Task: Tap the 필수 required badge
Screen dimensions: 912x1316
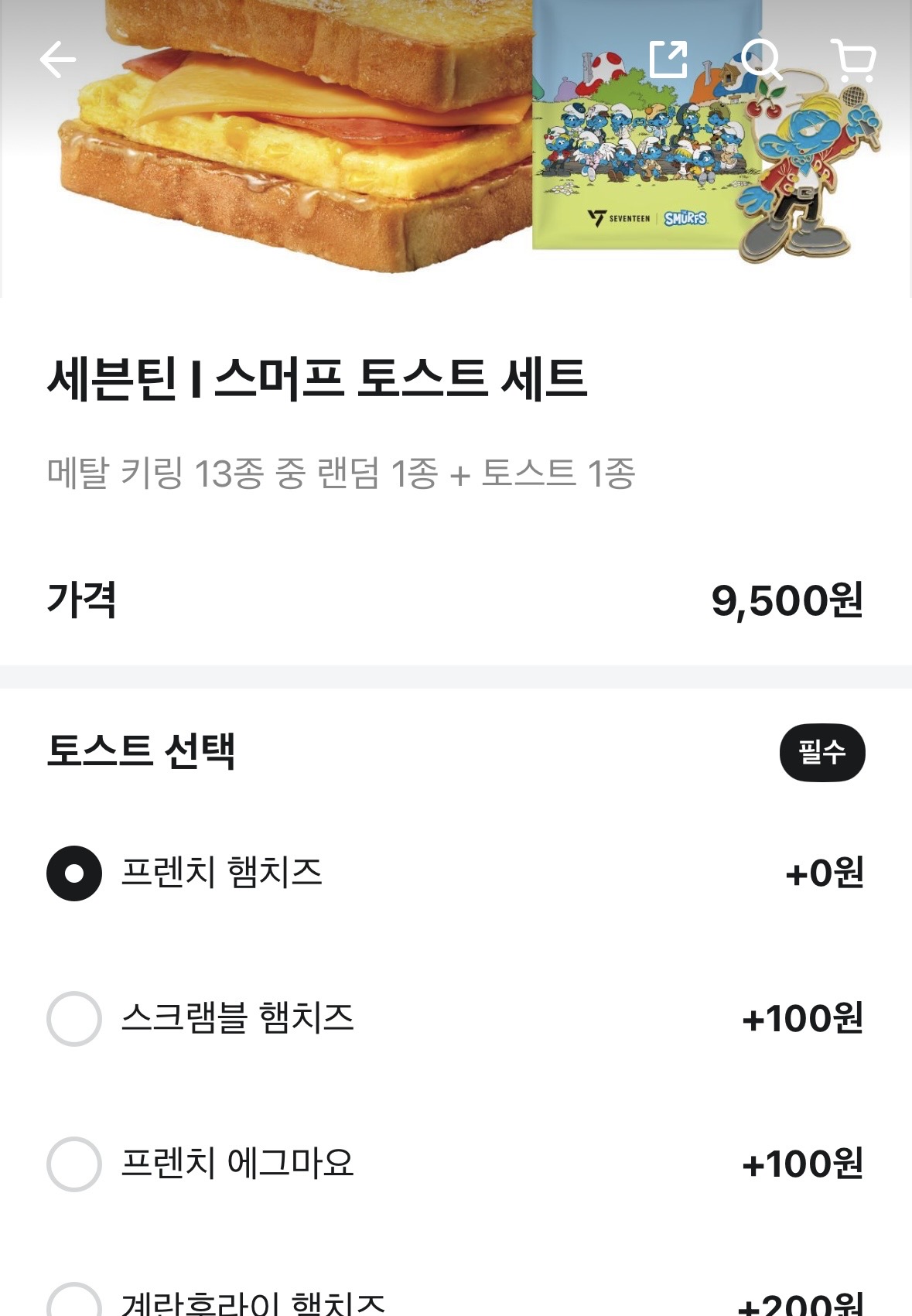Action: pos(821,752)
